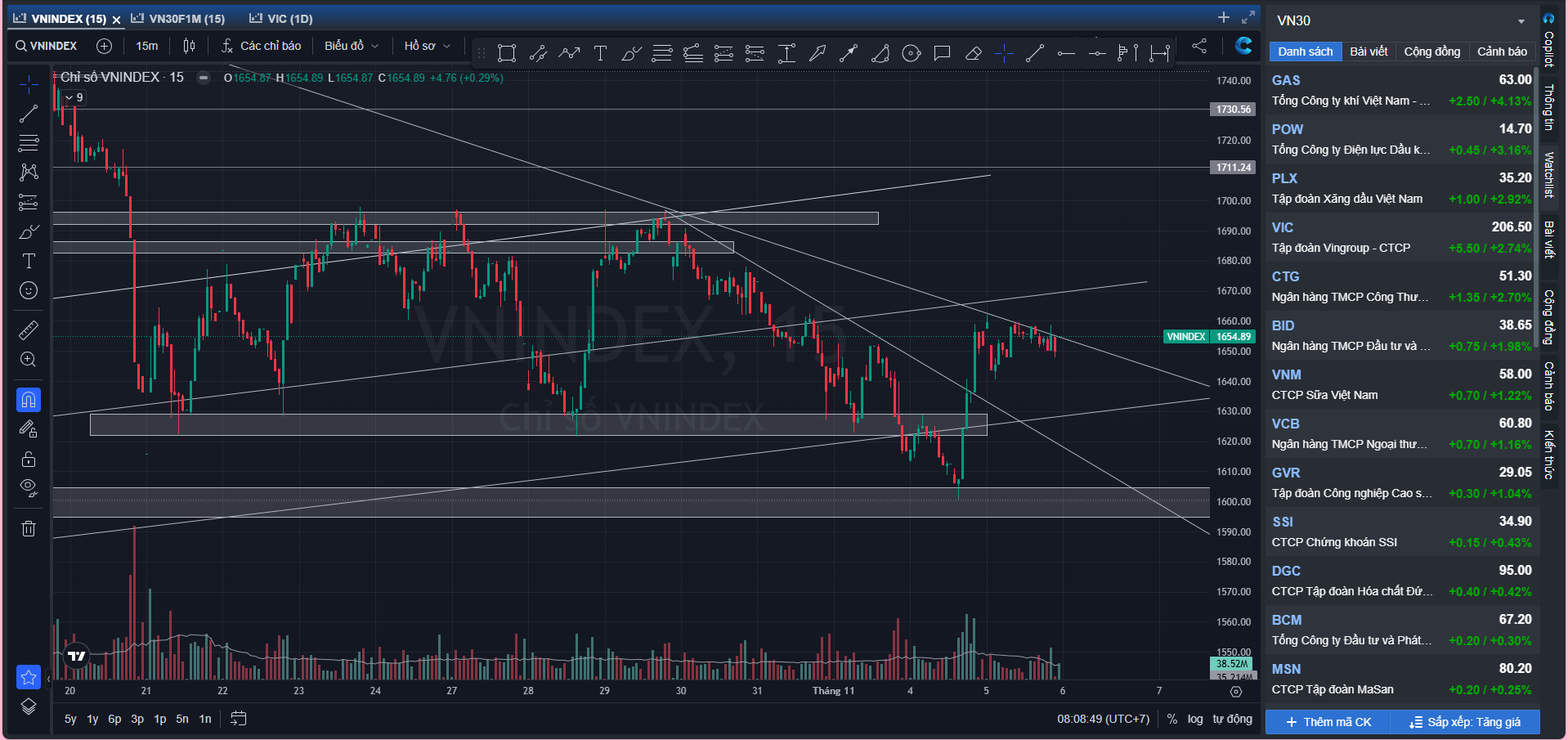The height and width of the screenshot is (740, 1568).
Task: Collapse the VNINDEX legend toggle button
Action: pos(204,78)
